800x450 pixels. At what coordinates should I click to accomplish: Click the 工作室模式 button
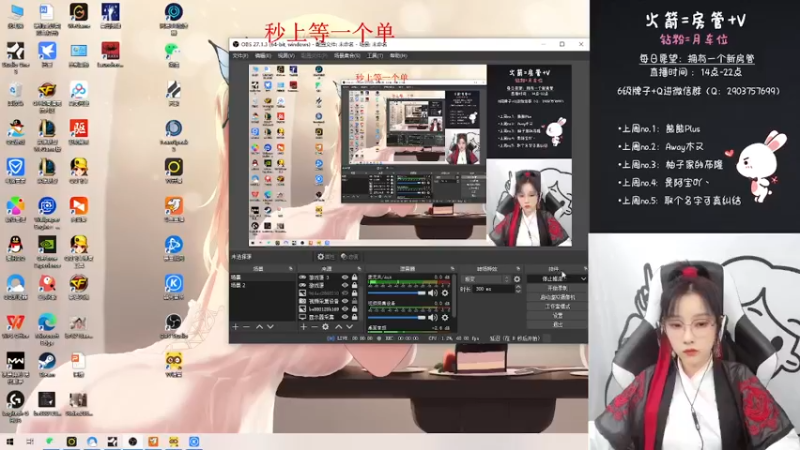pyautogui.click(x=557, y=306)
